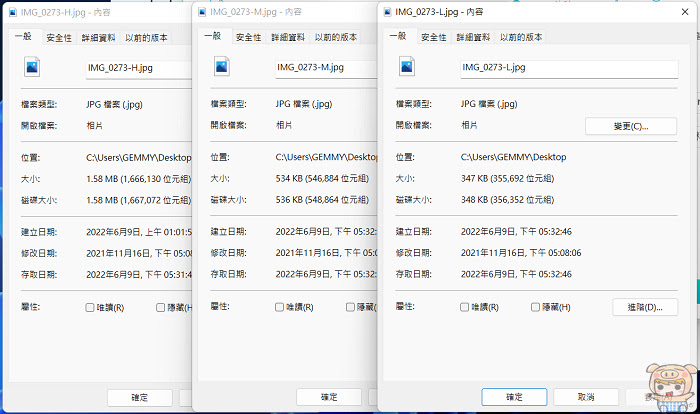Click 取消 in IMG_0273-L.jpg window

point(586,397)
